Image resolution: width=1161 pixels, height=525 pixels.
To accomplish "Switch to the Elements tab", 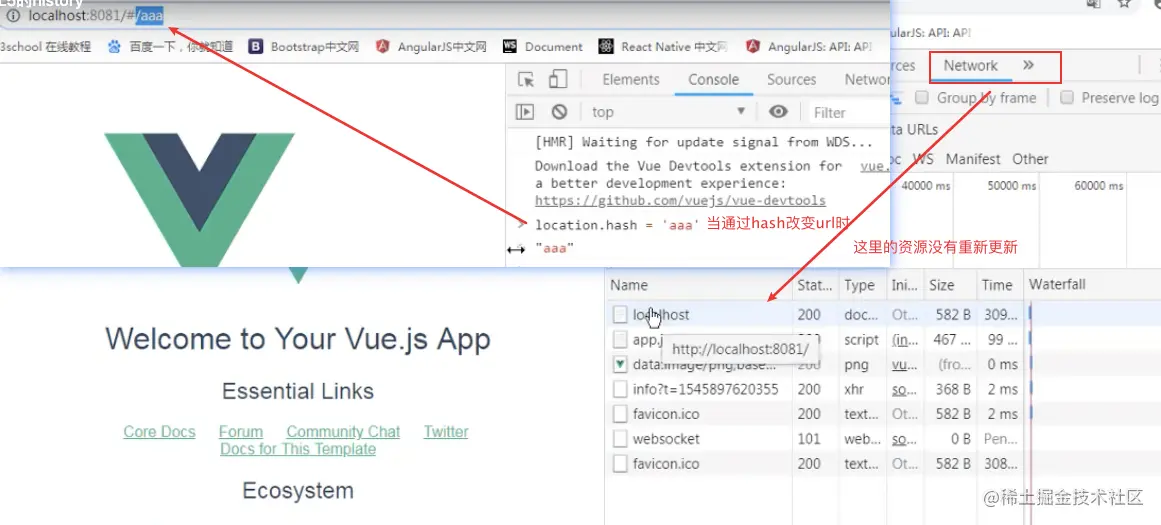I will point(631,79).
